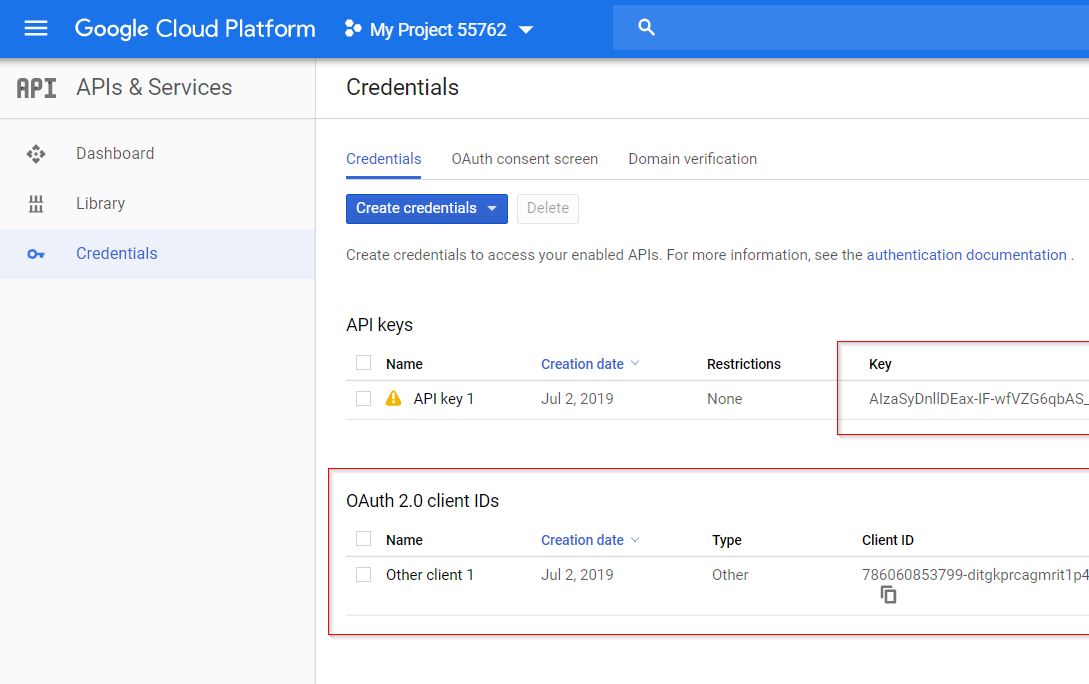This screenshot has width=1089, height=684.
Task: Expand the Create credentials dropdown
Action: point(492,208)
